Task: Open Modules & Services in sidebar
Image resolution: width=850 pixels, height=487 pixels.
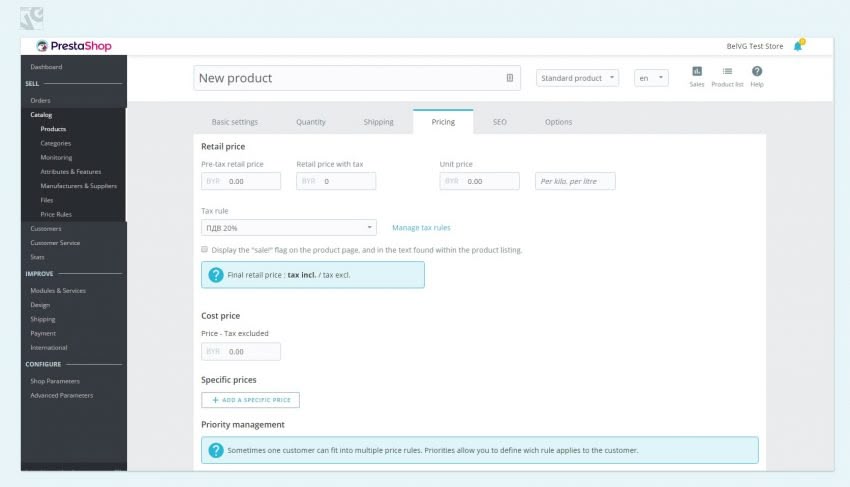Action: (58, 291)
